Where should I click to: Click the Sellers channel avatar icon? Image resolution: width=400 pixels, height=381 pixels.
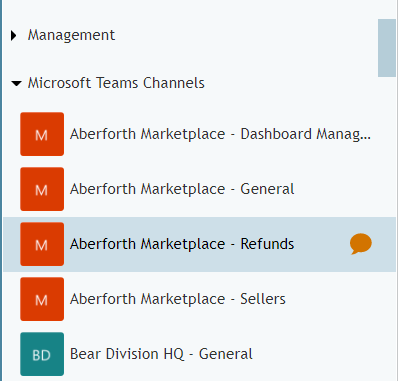pos(42,299)
